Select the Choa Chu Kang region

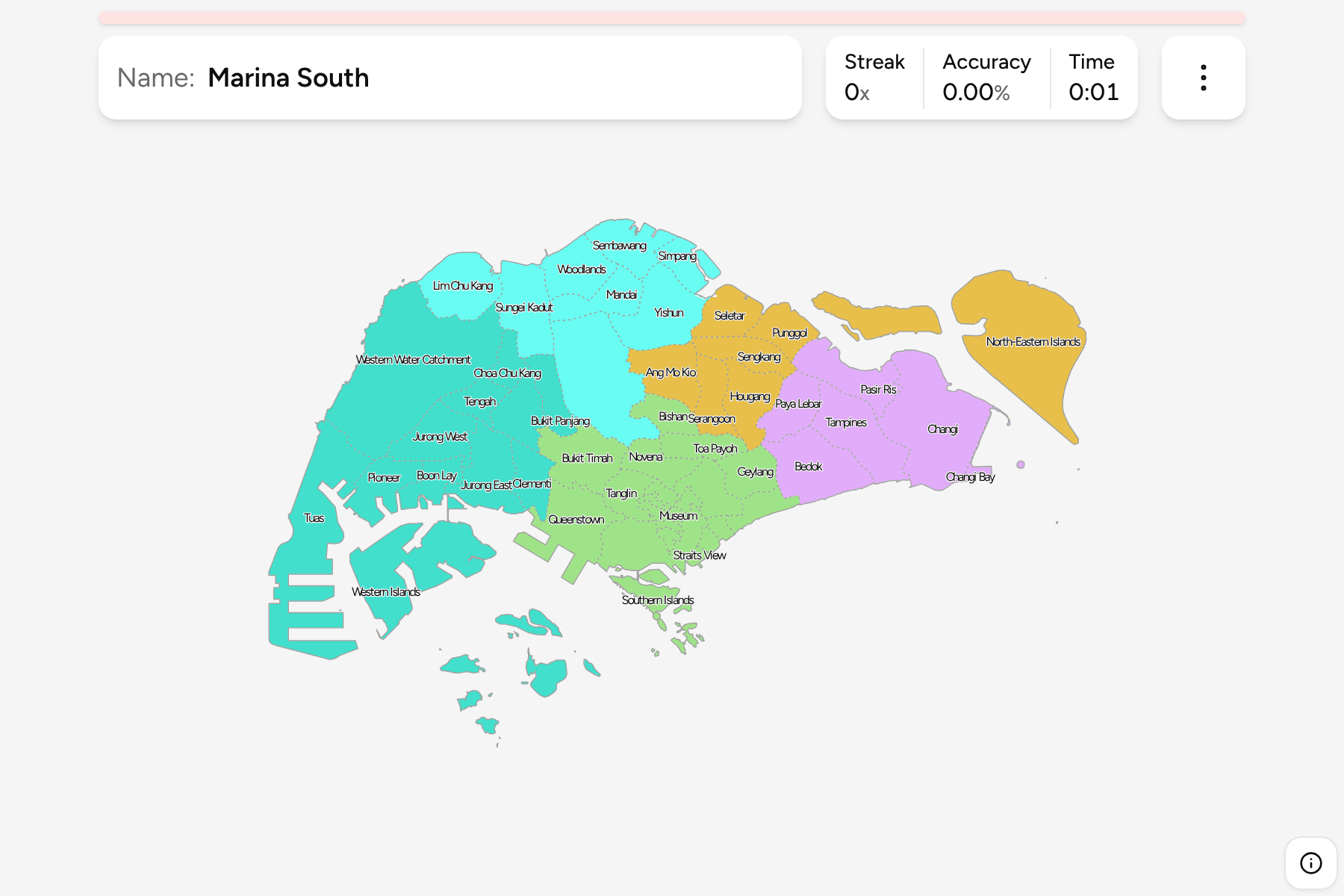[x=507, y=373]
